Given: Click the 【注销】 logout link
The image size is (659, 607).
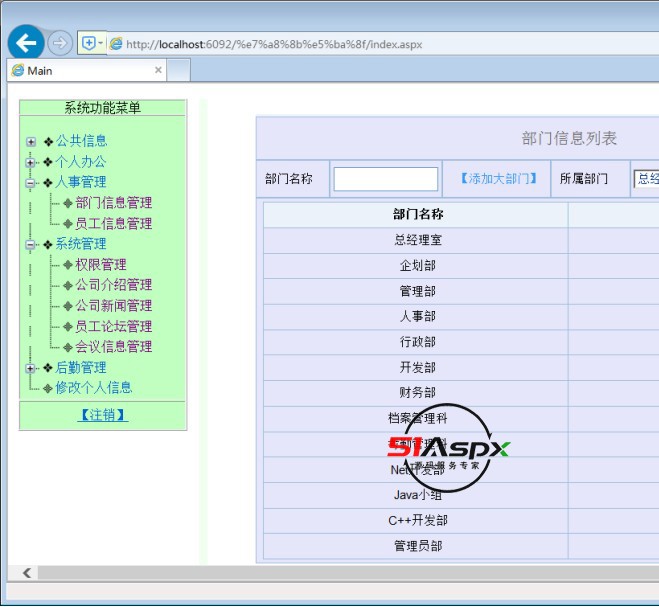Looking at the screenshot, I should coord(103,415).
